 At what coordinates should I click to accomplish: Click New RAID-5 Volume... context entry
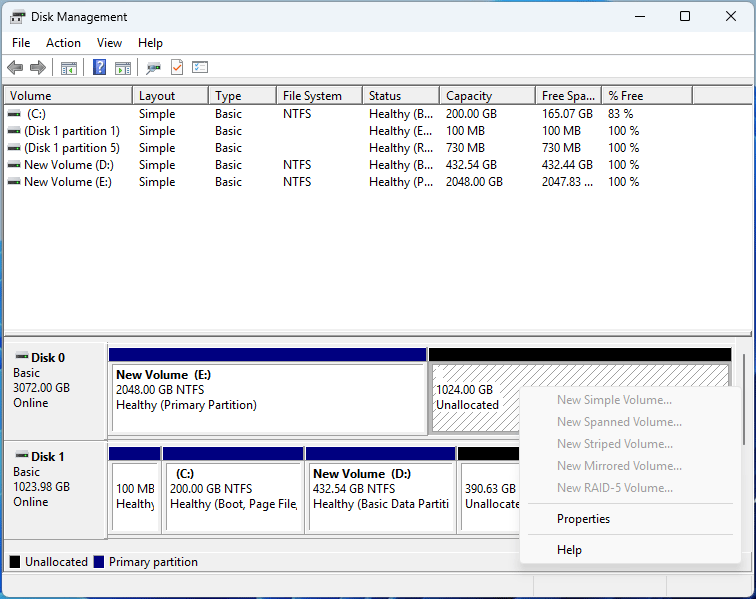click(630, 488)
